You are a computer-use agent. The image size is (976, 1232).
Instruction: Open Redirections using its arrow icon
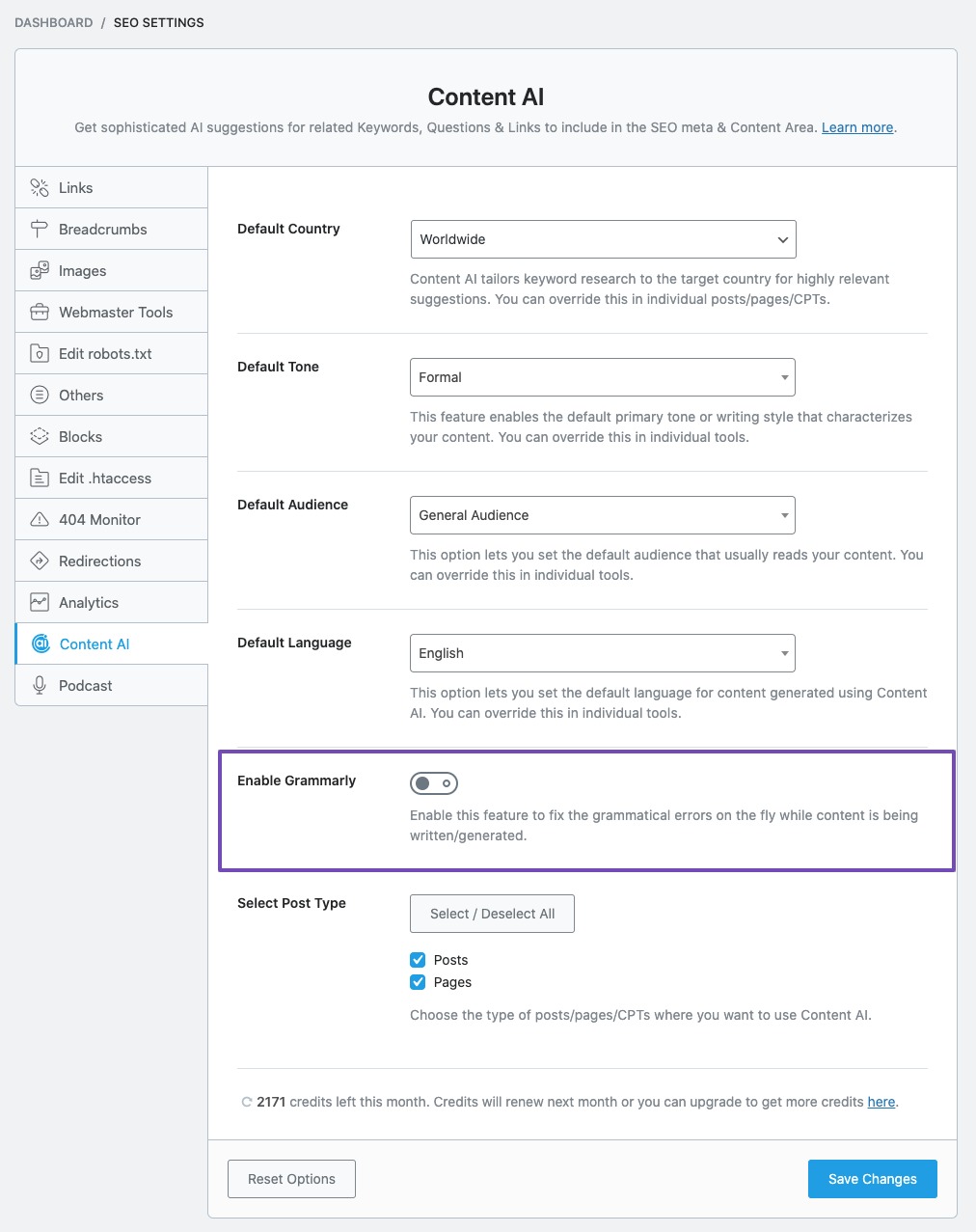[x=40, y=561]
